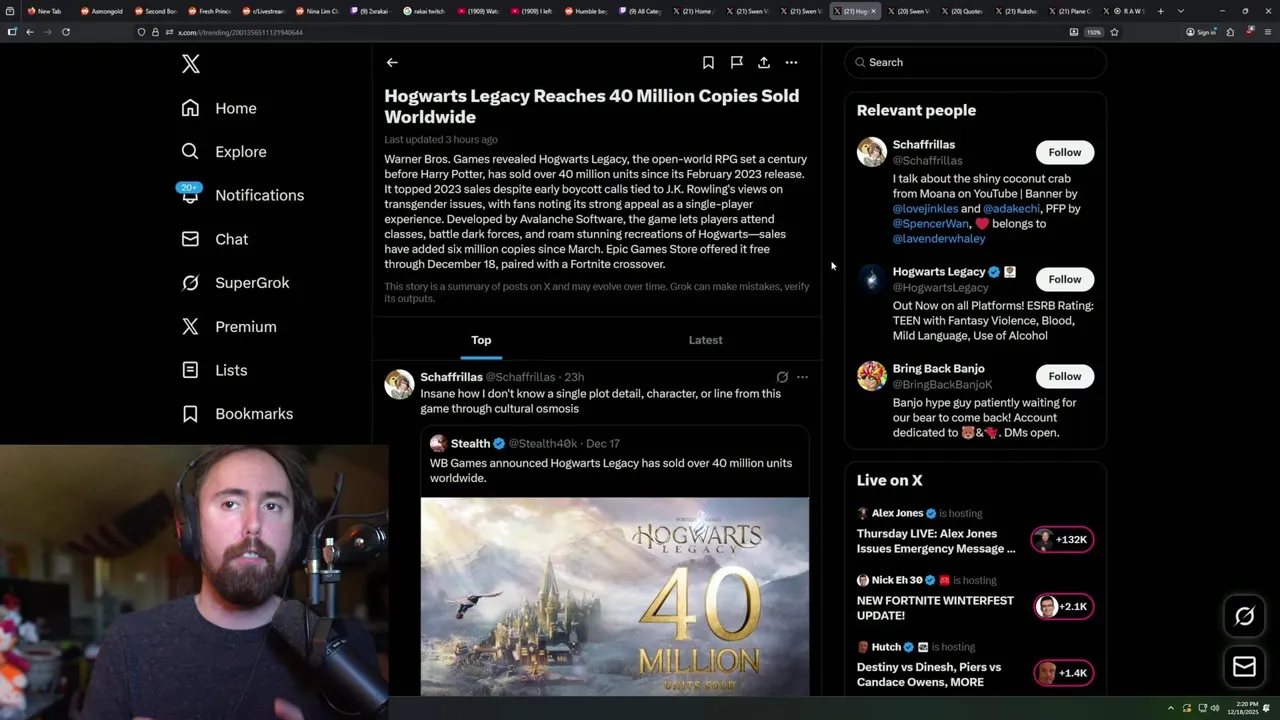
Task: Open the Explore page in sidebar
Action: [224, 152]
